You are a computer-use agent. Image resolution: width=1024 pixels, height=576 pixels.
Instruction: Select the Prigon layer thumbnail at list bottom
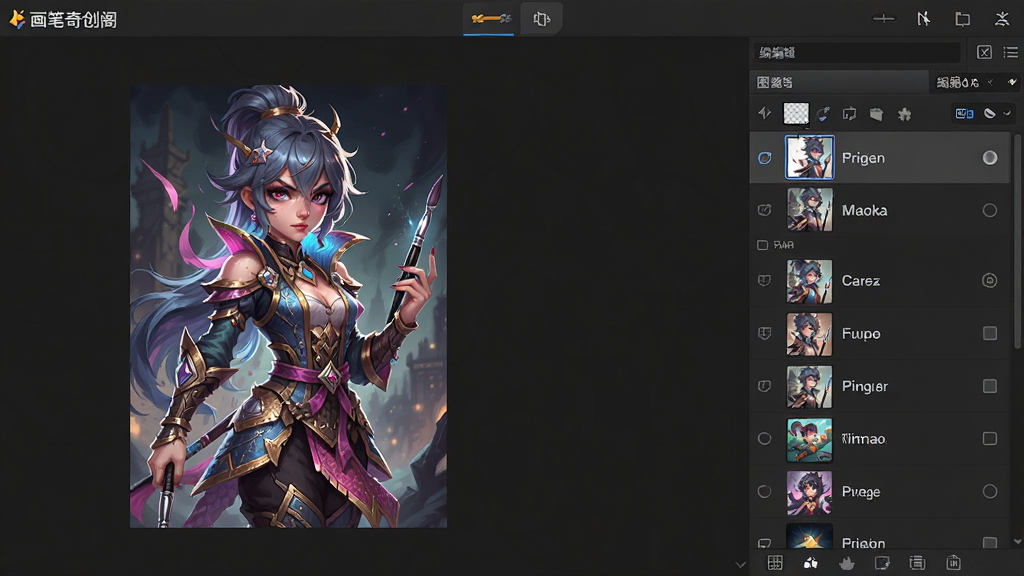point(810,536)
